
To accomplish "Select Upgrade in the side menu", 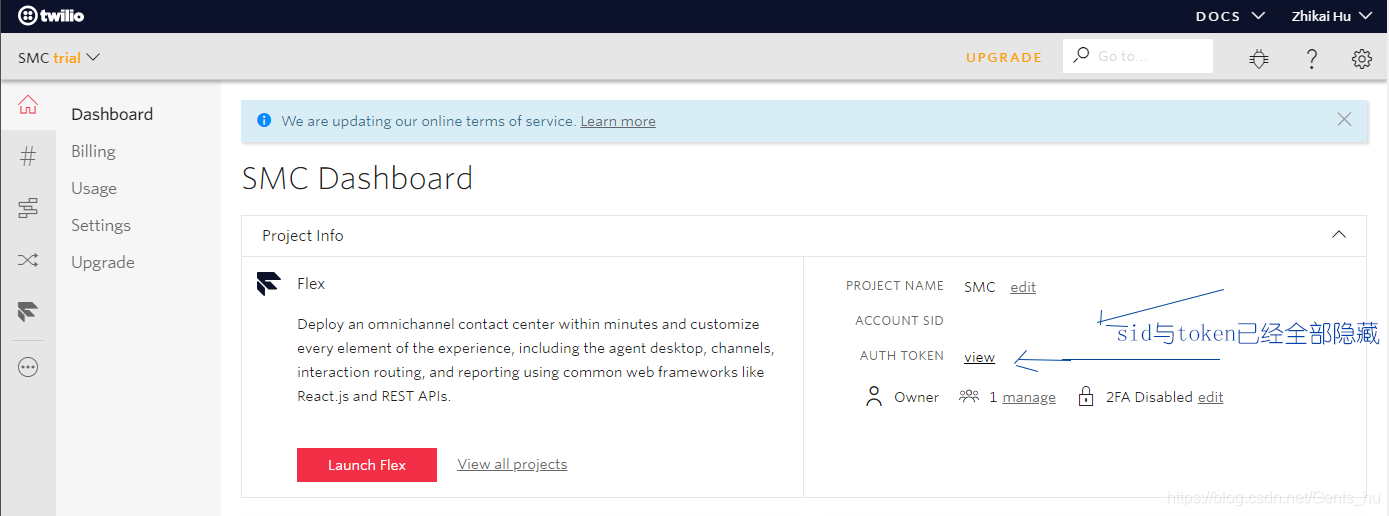I will click(x=103, y=262).
